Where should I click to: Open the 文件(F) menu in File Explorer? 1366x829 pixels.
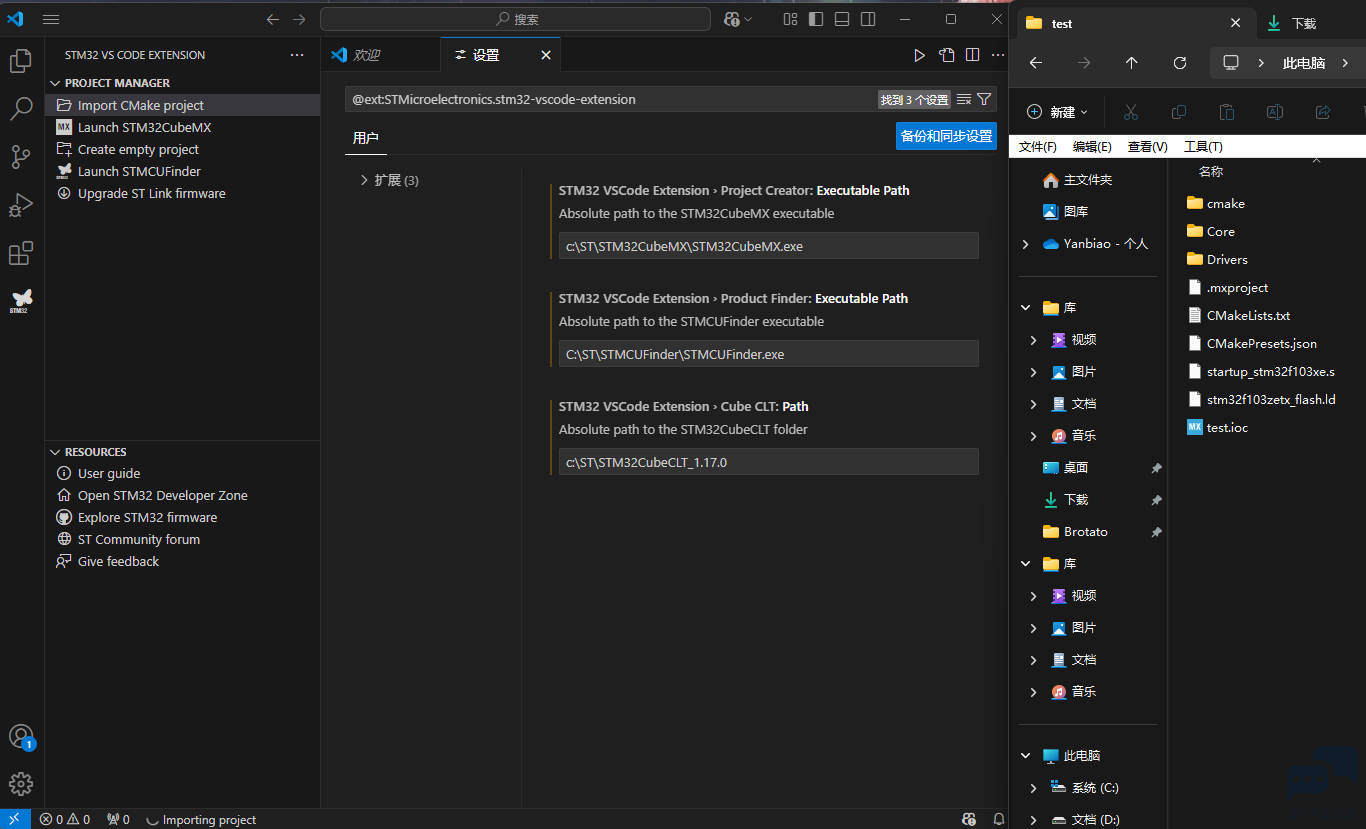pyautogui.click(x=1038, y=147)
